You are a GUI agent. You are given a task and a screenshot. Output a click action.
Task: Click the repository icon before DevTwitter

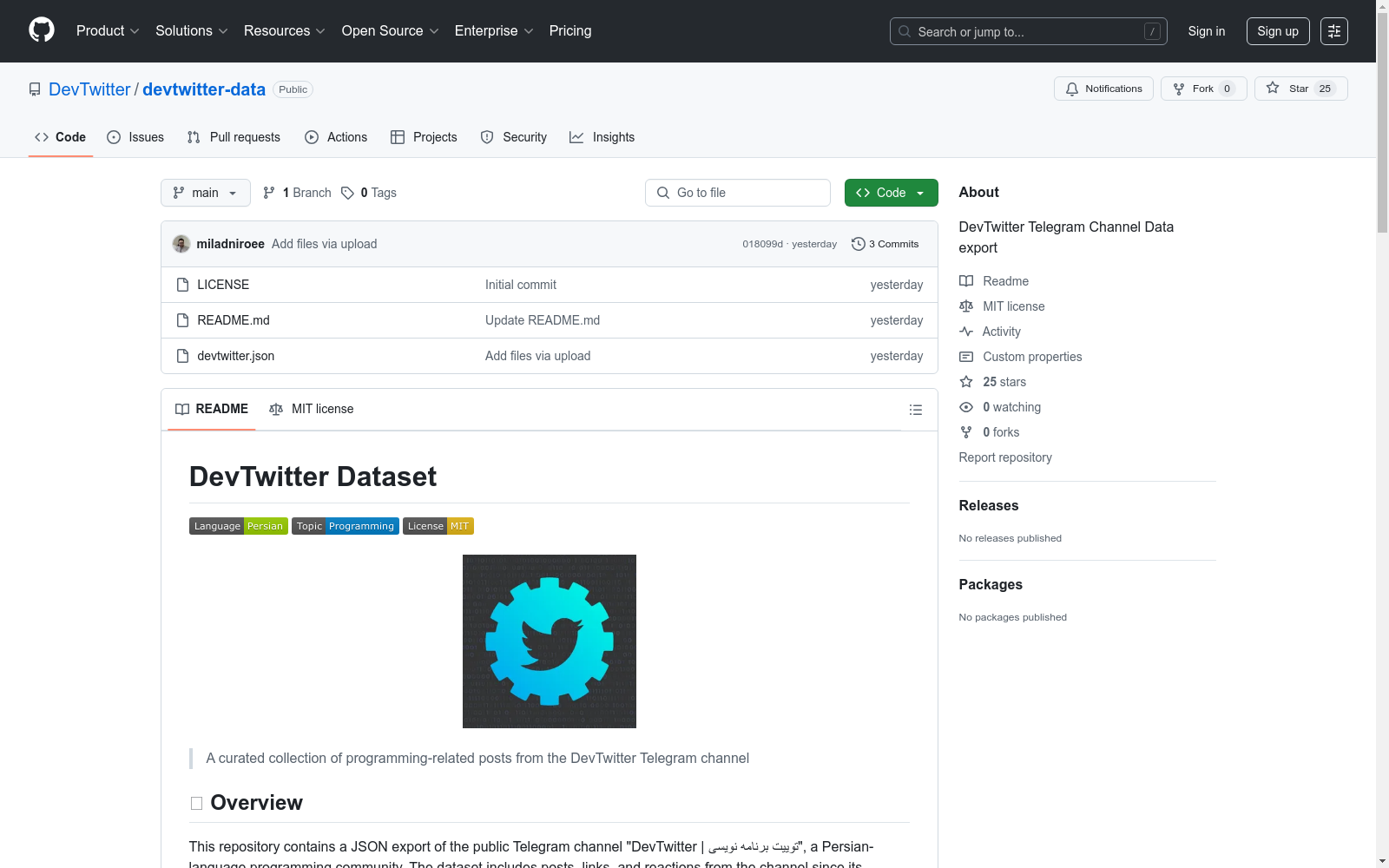(35, 89)
